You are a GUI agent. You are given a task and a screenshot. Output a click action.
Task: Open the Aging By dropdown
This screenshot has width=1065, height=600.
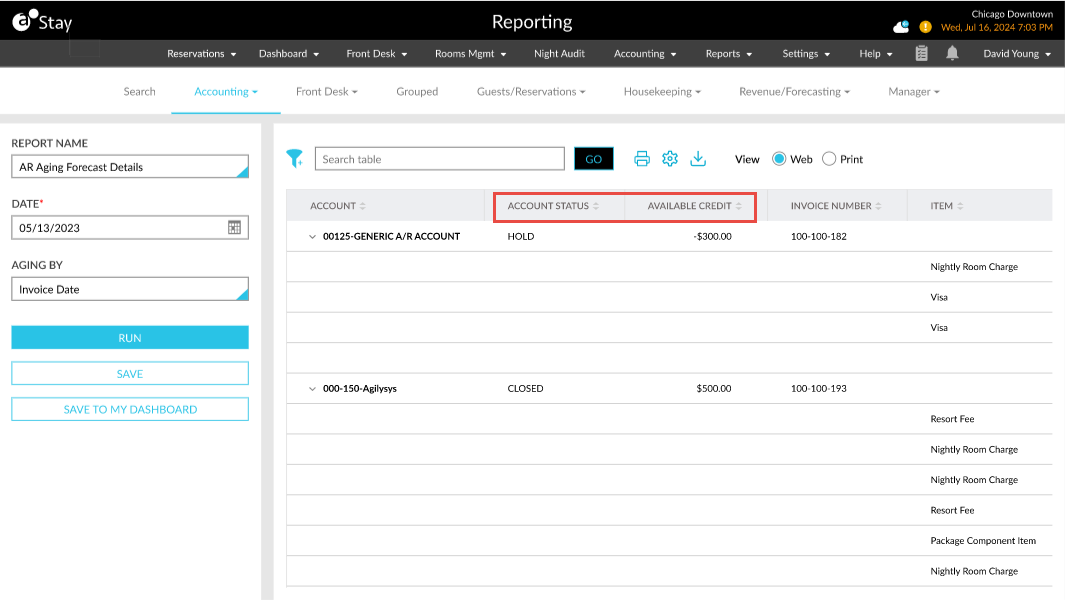coord(130,289)
